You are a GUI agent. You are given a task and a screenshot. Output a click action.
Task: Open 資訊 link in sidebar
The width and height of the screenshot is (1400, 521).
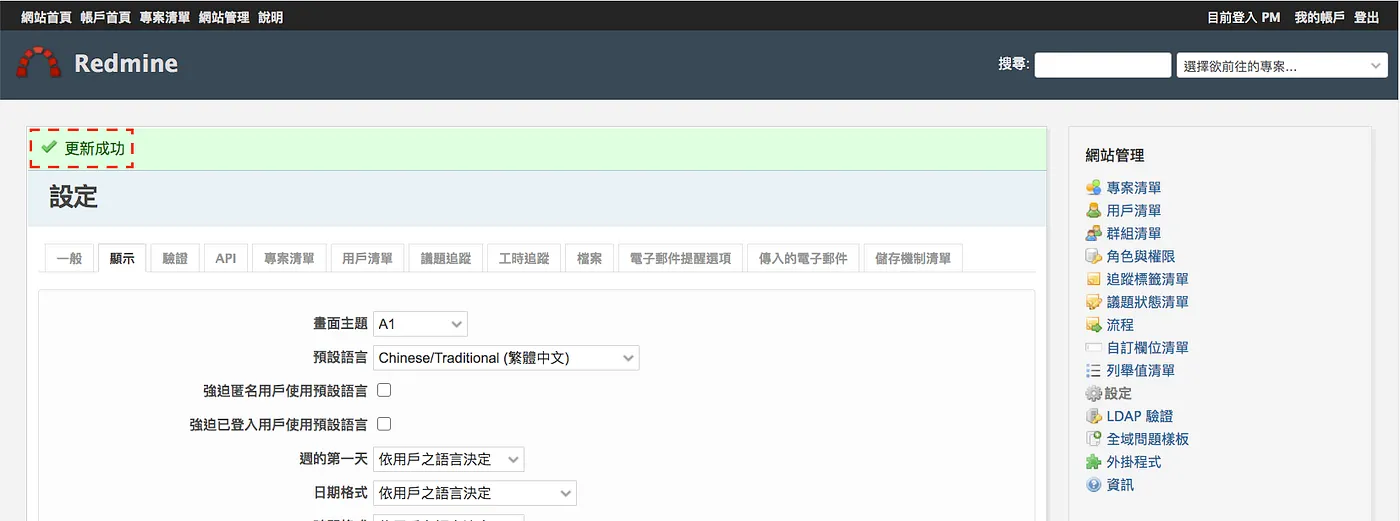(x=1120, y=485)
